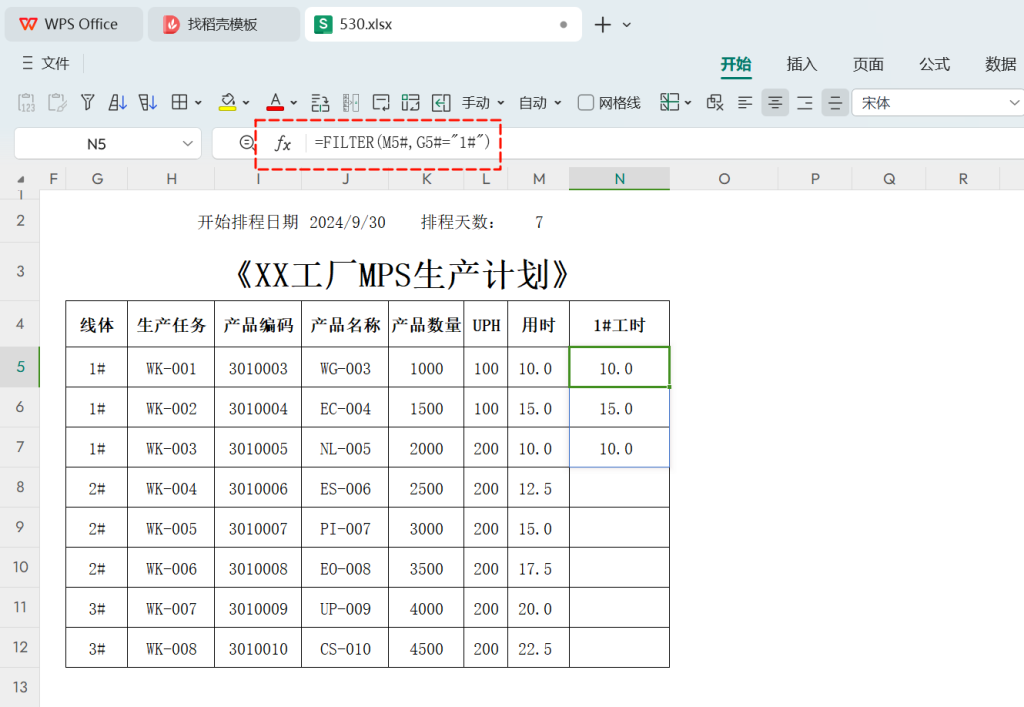Viewport: 1024px width, 707px height.
Task: Open the filter funnel tool
Action: [88, 102]
